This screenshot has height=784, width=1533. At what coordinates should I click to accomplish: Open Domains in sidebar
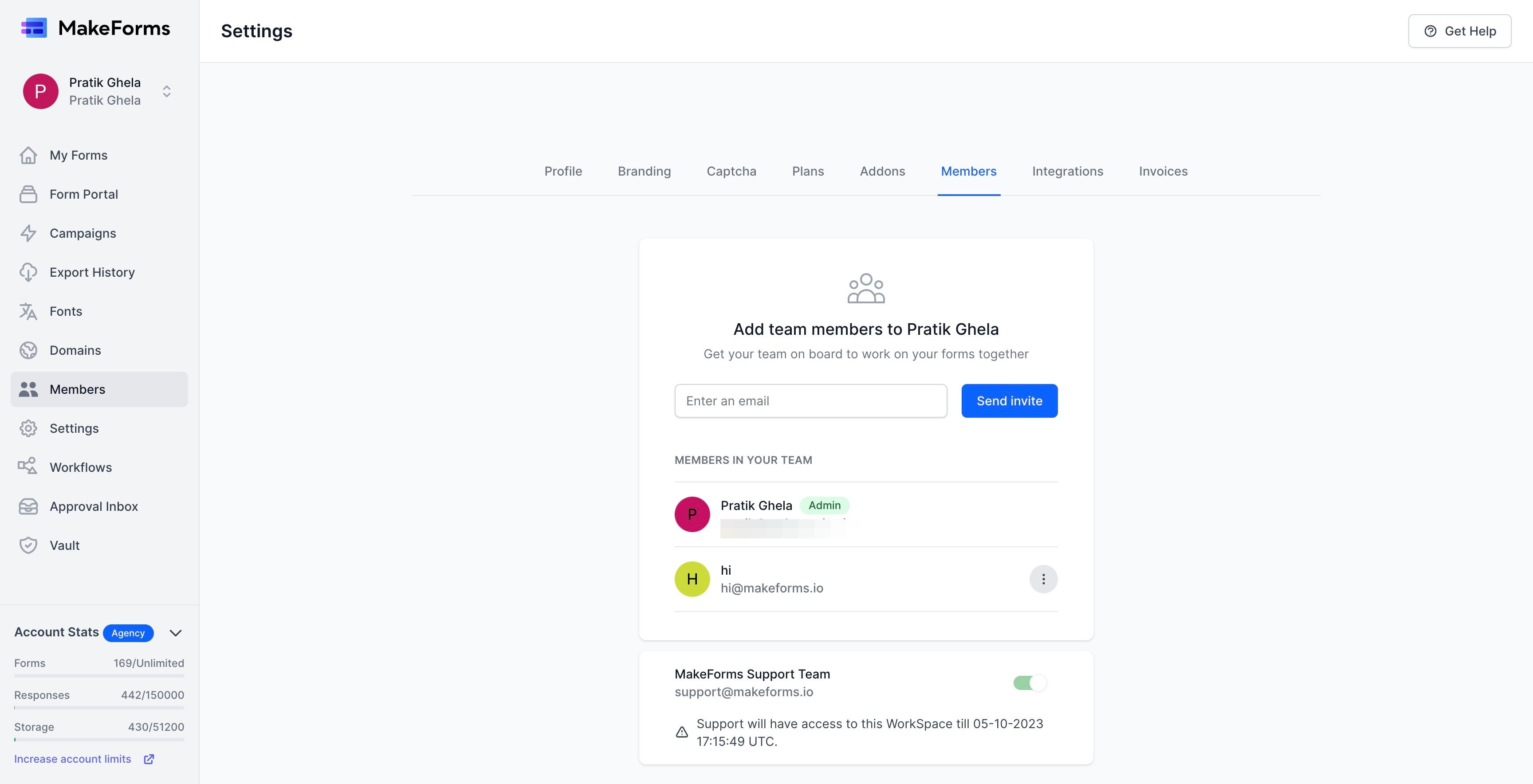[99, 350]
